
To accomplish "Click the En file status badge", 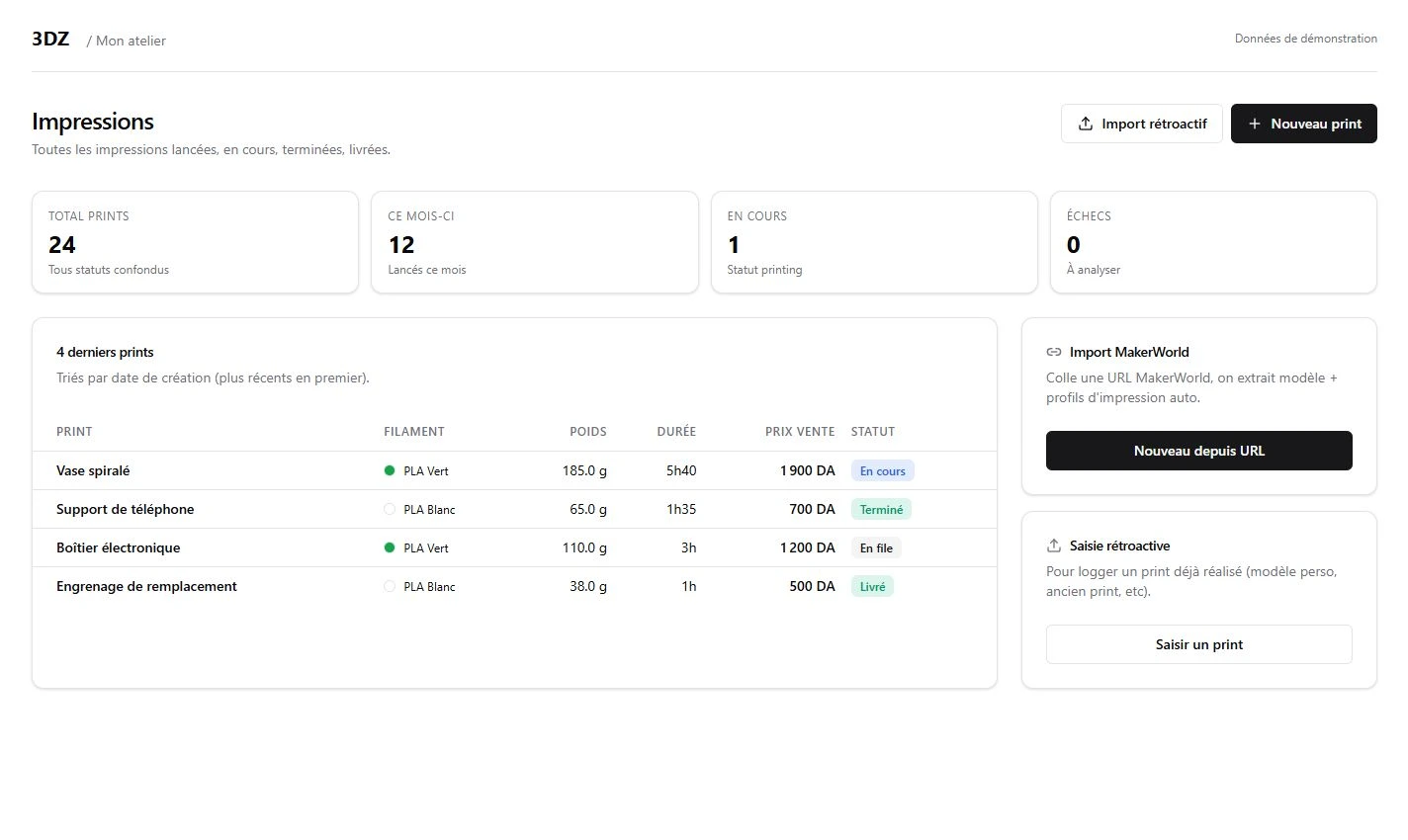I will 876,547.
